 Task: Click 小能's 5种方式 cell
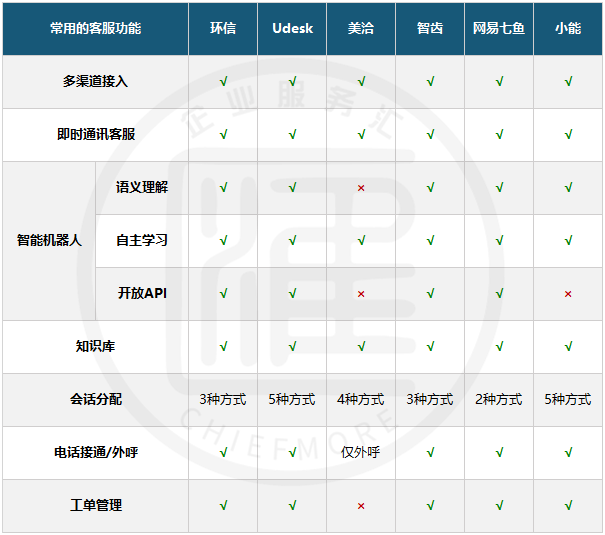[568, 399]
